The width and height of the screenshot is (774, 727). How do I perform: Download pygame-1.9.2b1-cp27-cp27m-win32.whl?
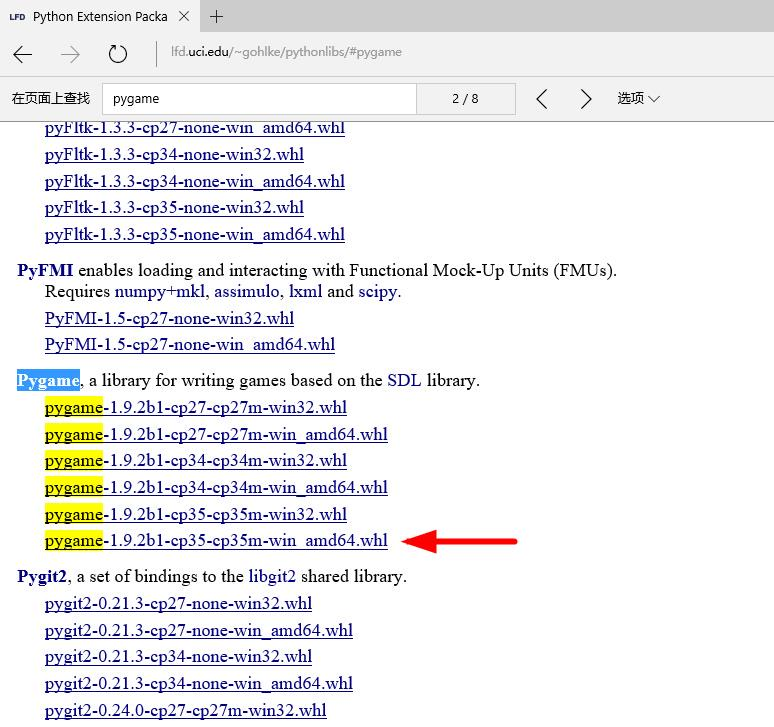pos(195,408)
